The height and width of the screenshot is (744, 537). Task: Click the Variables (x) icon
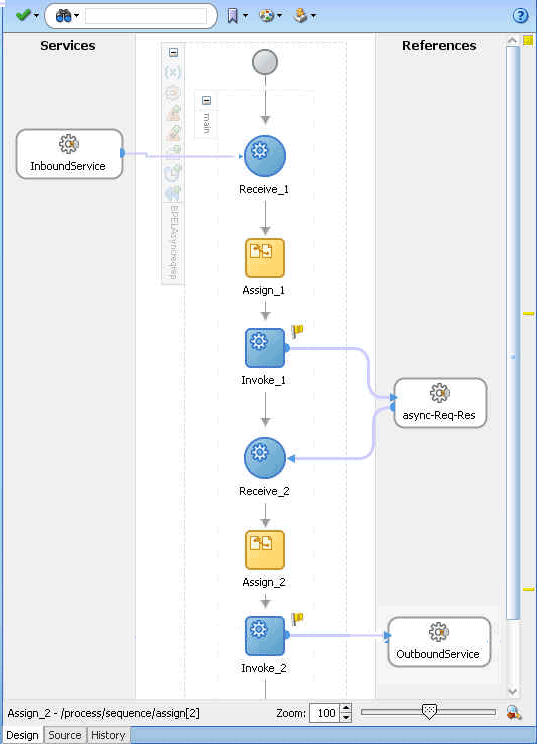click(x=173, y=72)
